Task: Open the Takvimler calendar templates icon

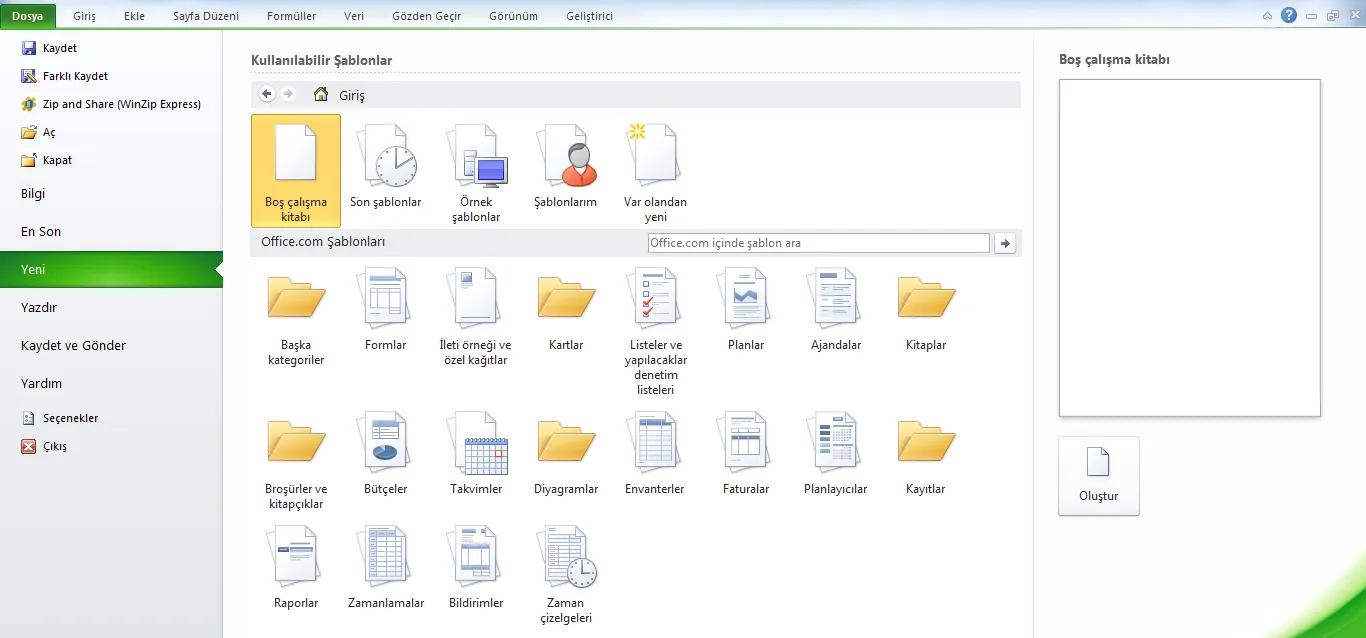Action: tap(476, 444)
